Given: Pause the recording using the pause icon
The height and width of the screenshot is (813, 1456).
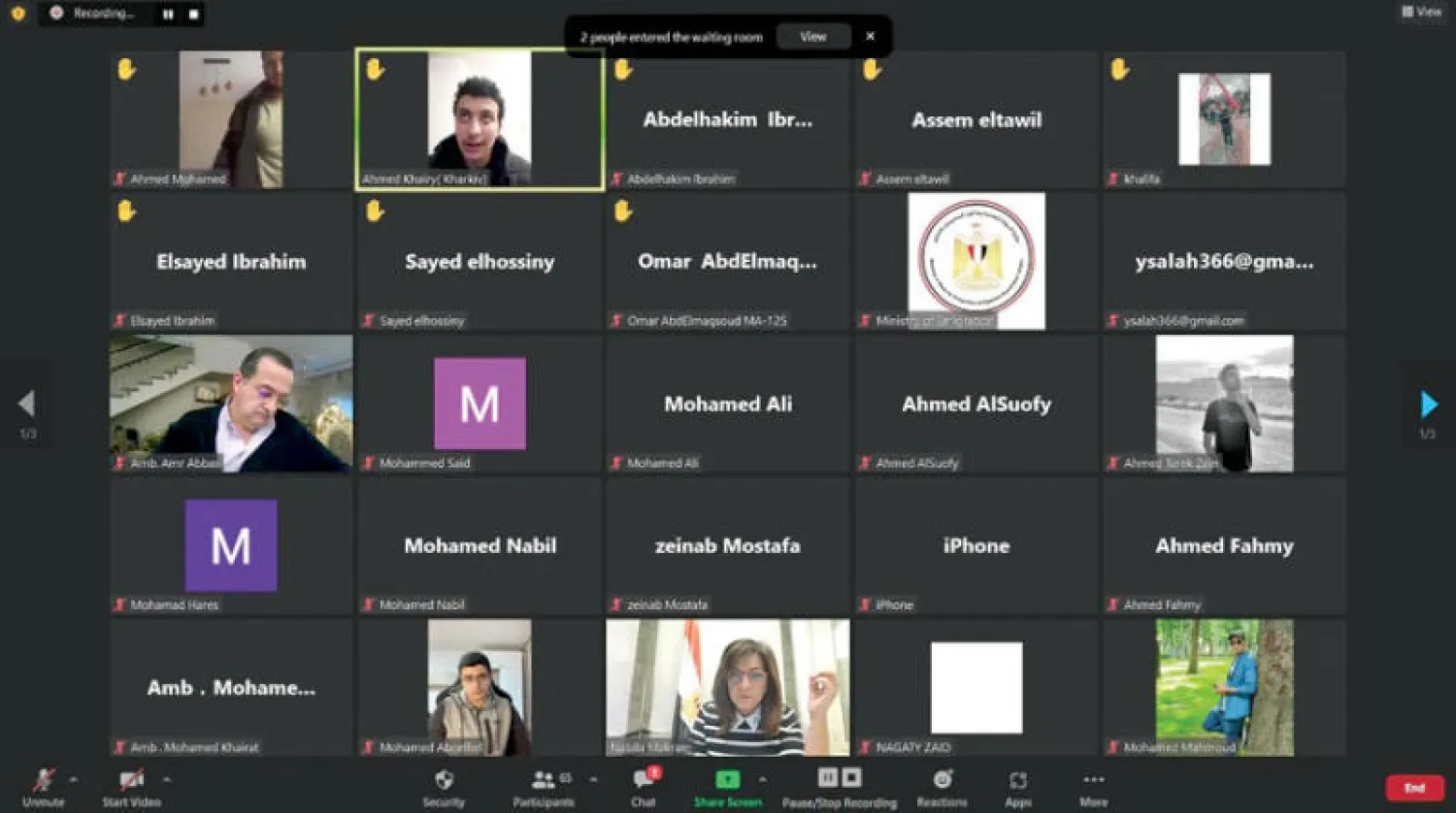Looking at the screenshot, I should pos(827,777).
